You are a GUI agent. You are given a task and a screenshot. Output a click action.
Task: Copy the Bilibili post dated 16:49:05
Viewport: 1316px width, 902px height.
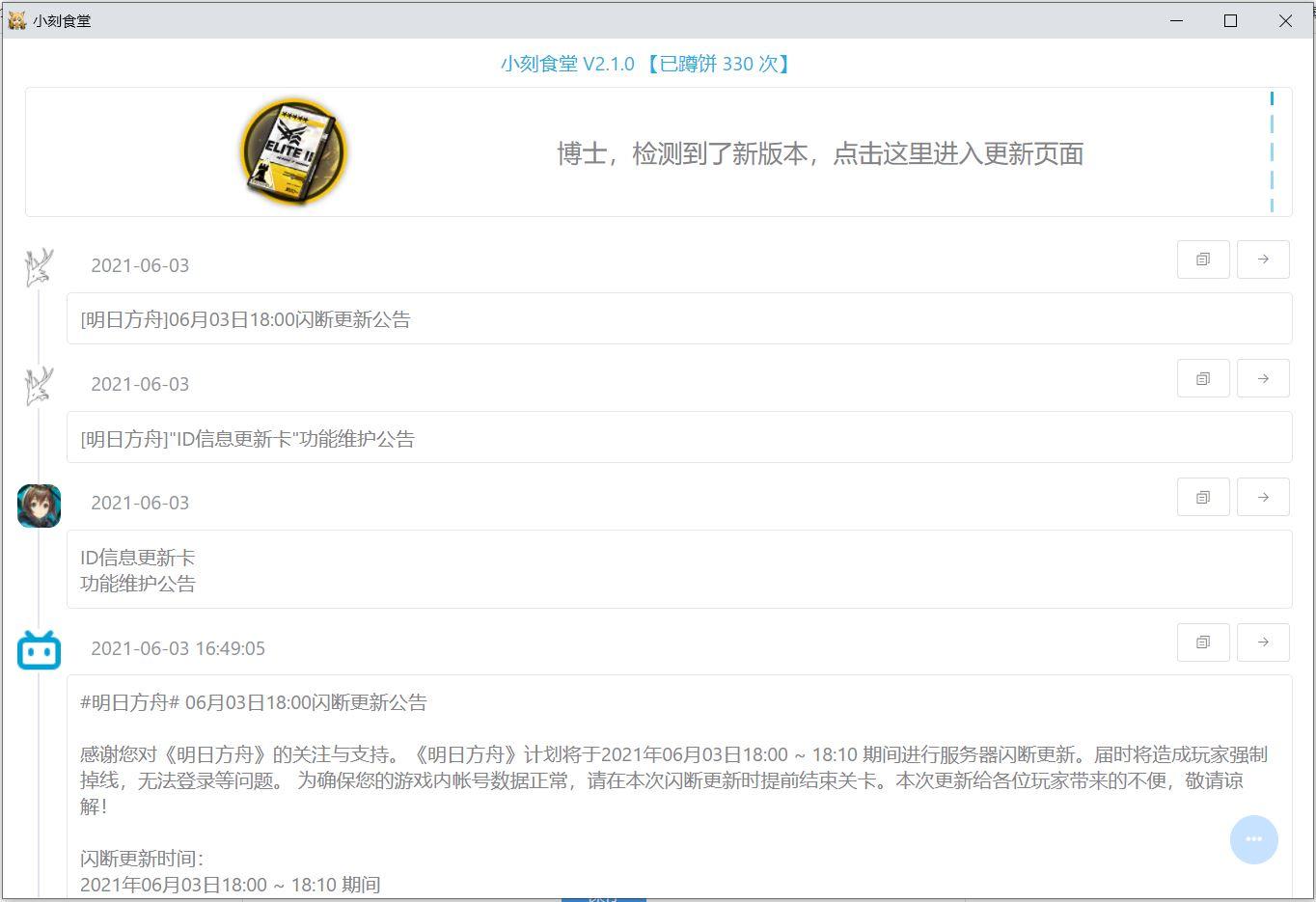(x=1203, y=642)
